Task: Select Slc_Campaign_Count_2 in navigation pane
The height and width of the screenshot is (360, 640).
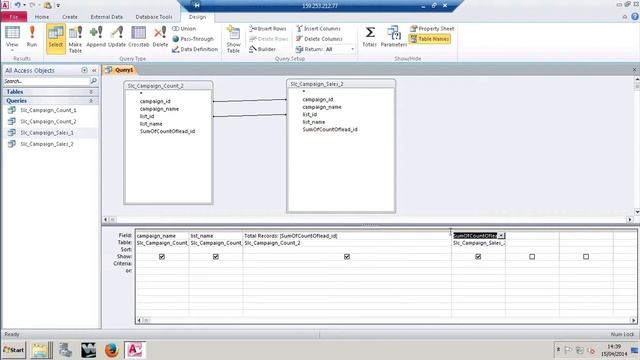Action: click(48, 122)
